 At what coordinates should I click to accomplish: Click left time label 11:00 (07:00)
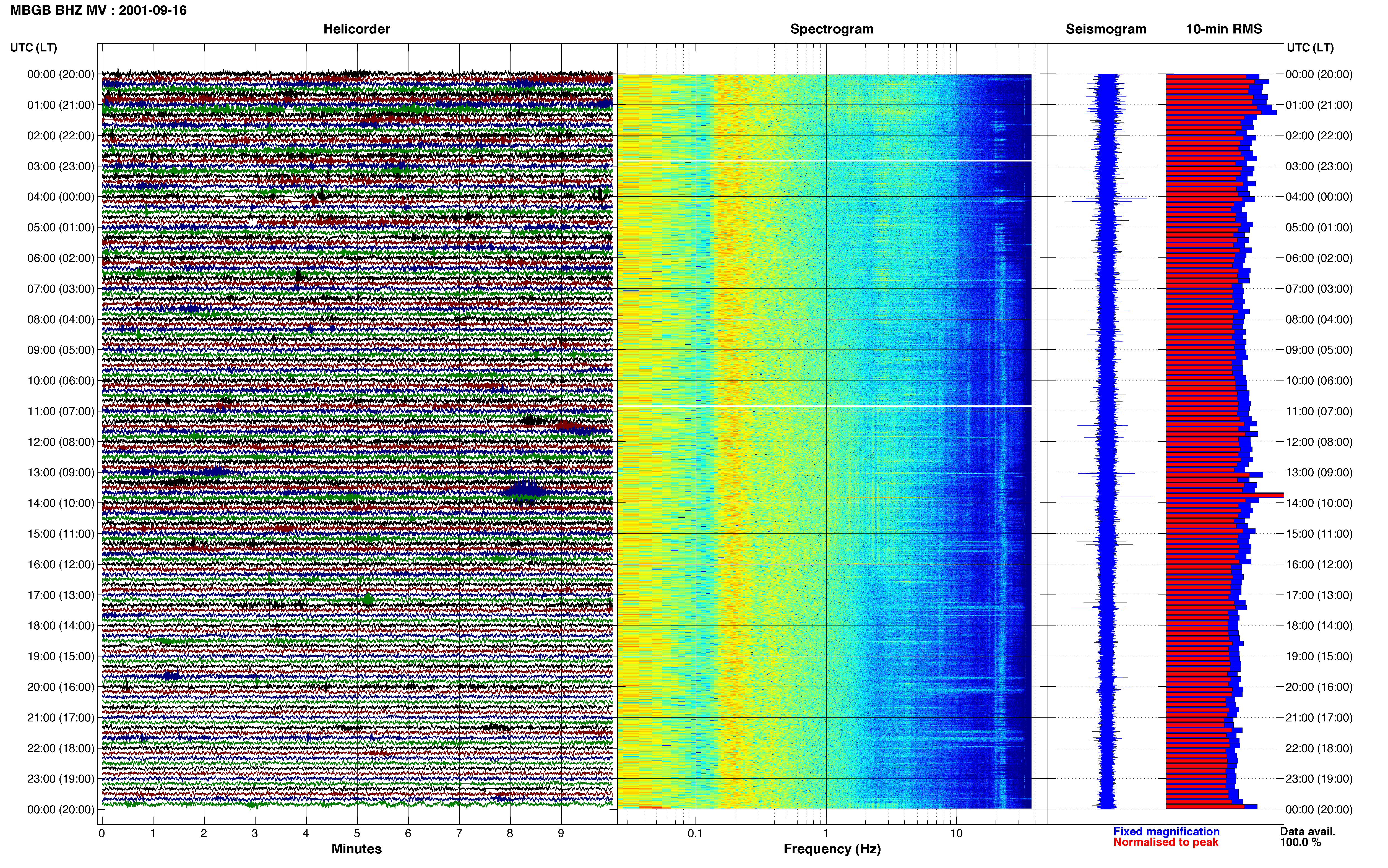[x=61, y=412]
